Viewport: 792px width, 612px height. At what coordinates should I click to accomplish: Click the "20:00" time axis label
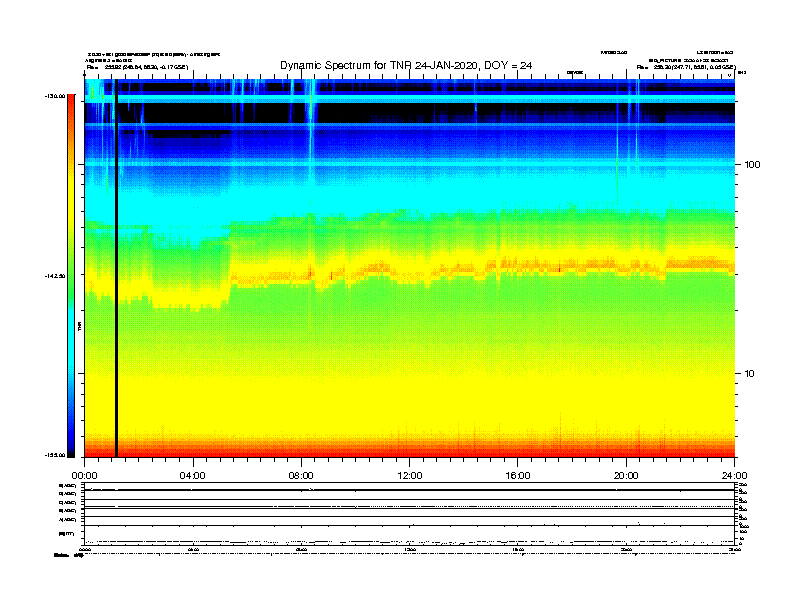[x=626, y=476]
